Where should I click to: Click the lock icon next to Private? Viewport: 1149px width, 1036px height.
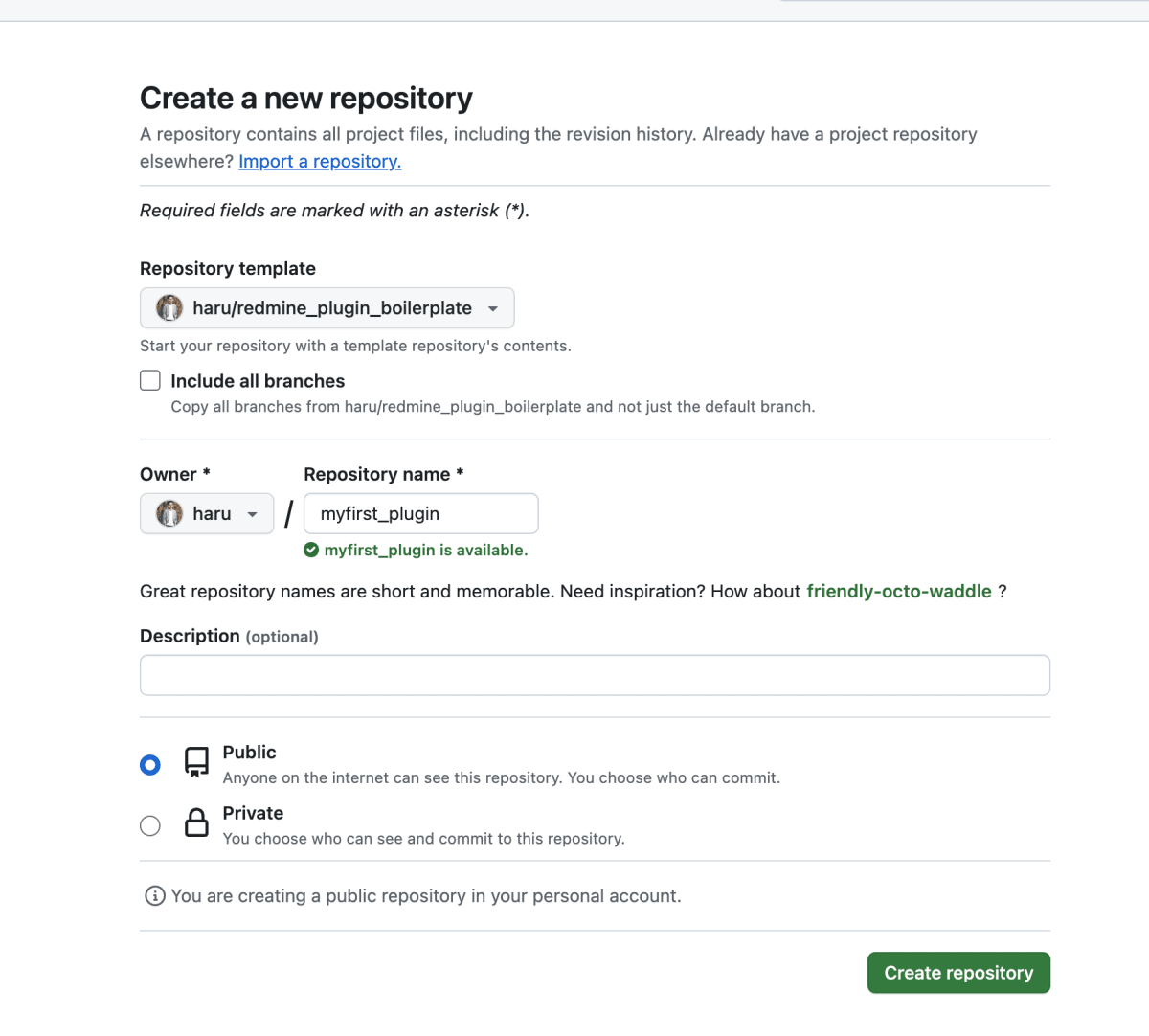click(196, 823)
